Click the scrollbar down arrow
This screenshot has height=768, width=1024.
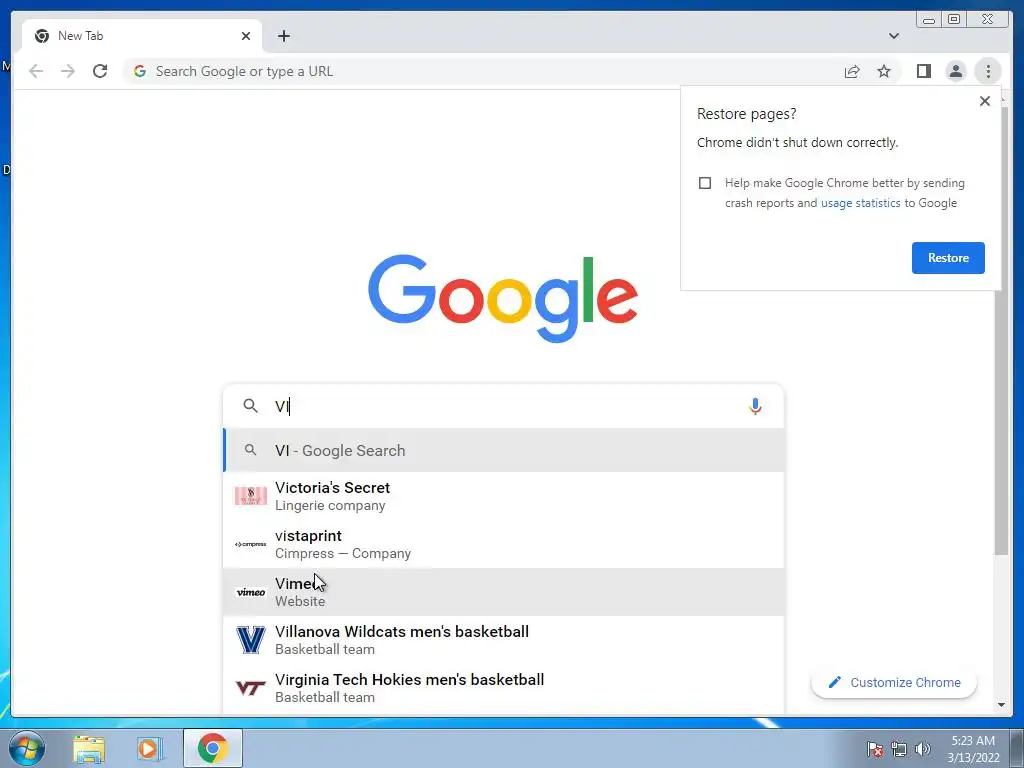(1001, 705)
